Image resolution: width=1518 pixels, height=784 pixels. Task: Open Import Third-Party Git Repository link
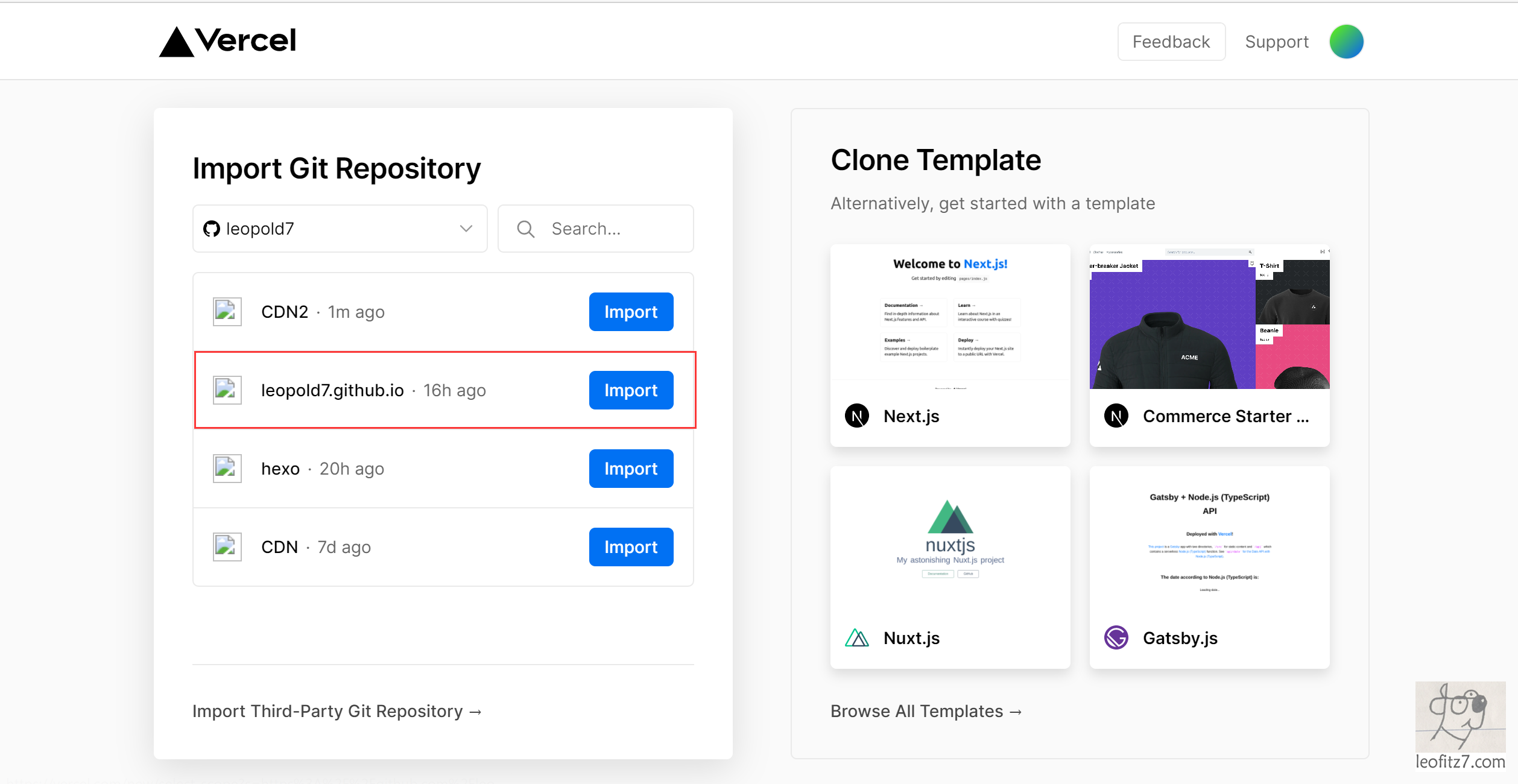click(x=337, y=711)
